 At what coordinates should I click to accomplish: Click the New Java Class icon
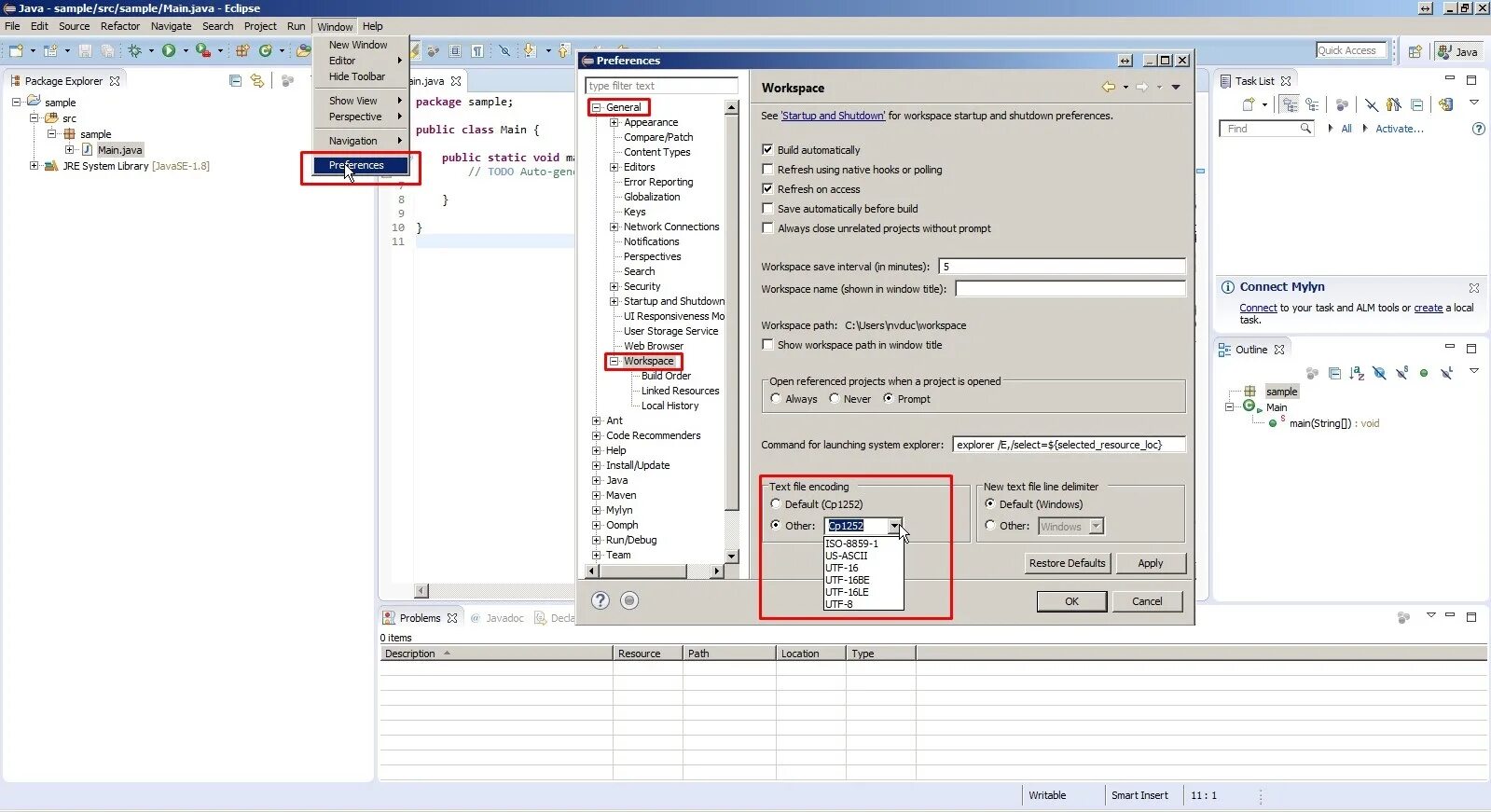pos(266,50)
